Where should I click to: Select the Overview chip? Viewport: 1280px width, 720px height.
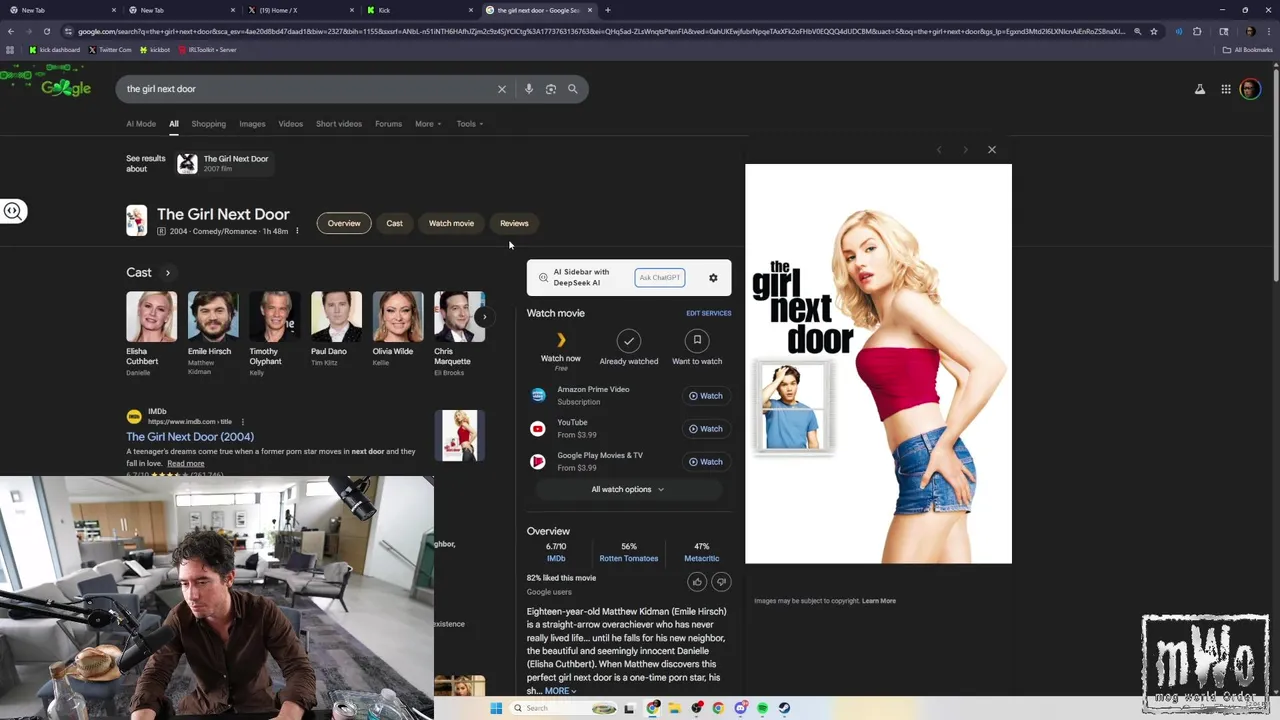344,223
